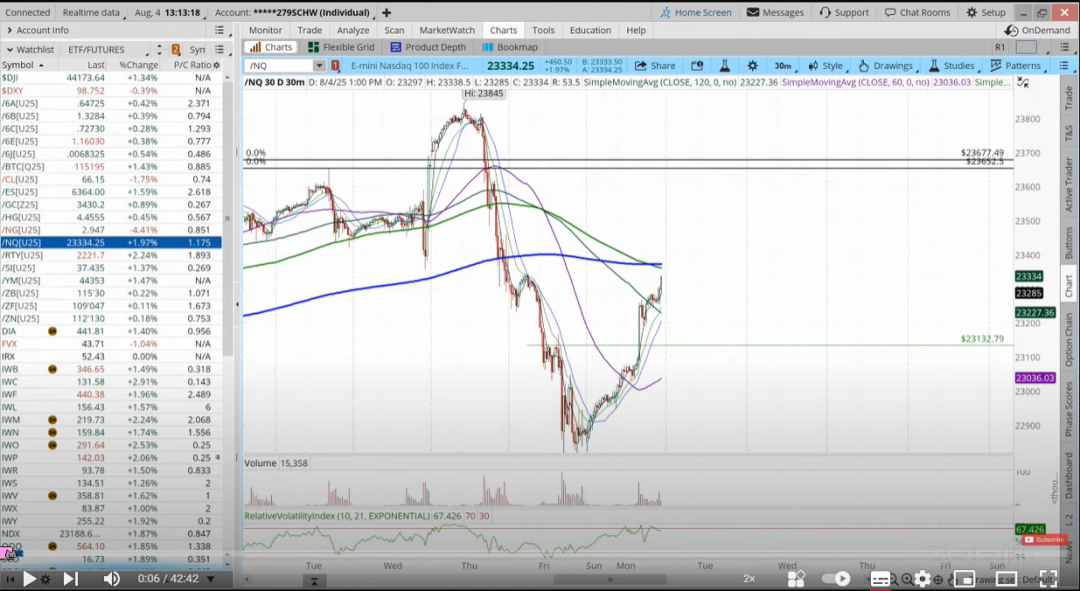Open the Option Chain sidebar tab
The height and width of the screenshot is (591, 1080).
click(x=1068, y=340)
